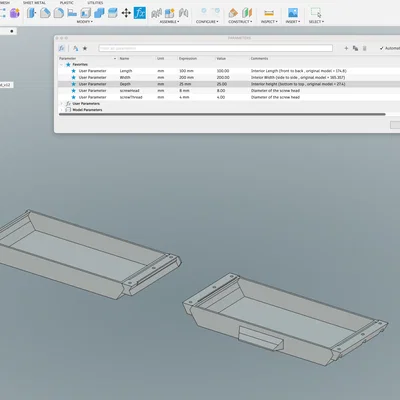
Task: Activate the Select tool icon
Action: point(316,13)
